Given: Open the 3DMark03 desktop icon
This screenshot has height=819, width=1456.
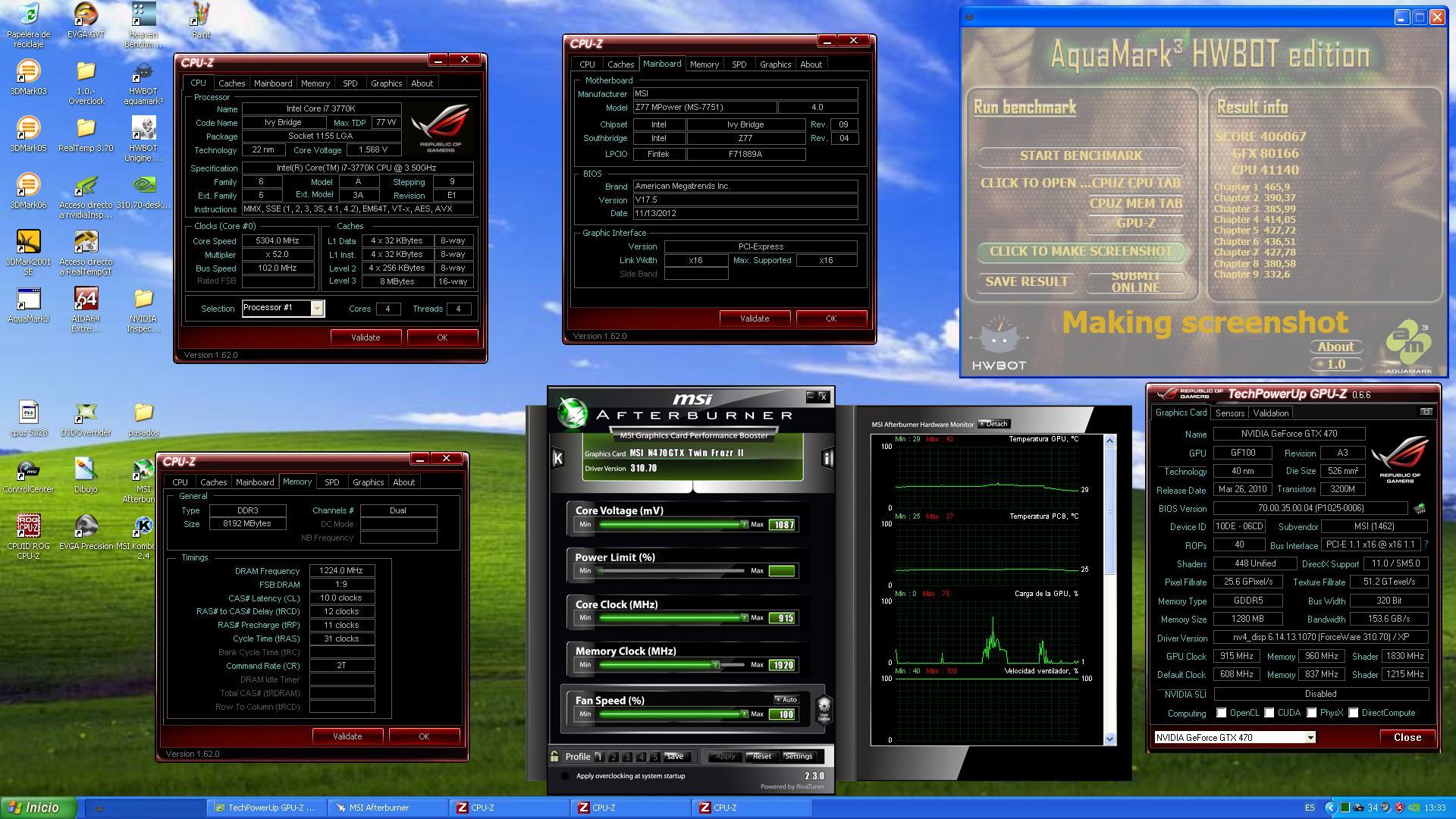Looking at the screenshot, I should [28, 77].
